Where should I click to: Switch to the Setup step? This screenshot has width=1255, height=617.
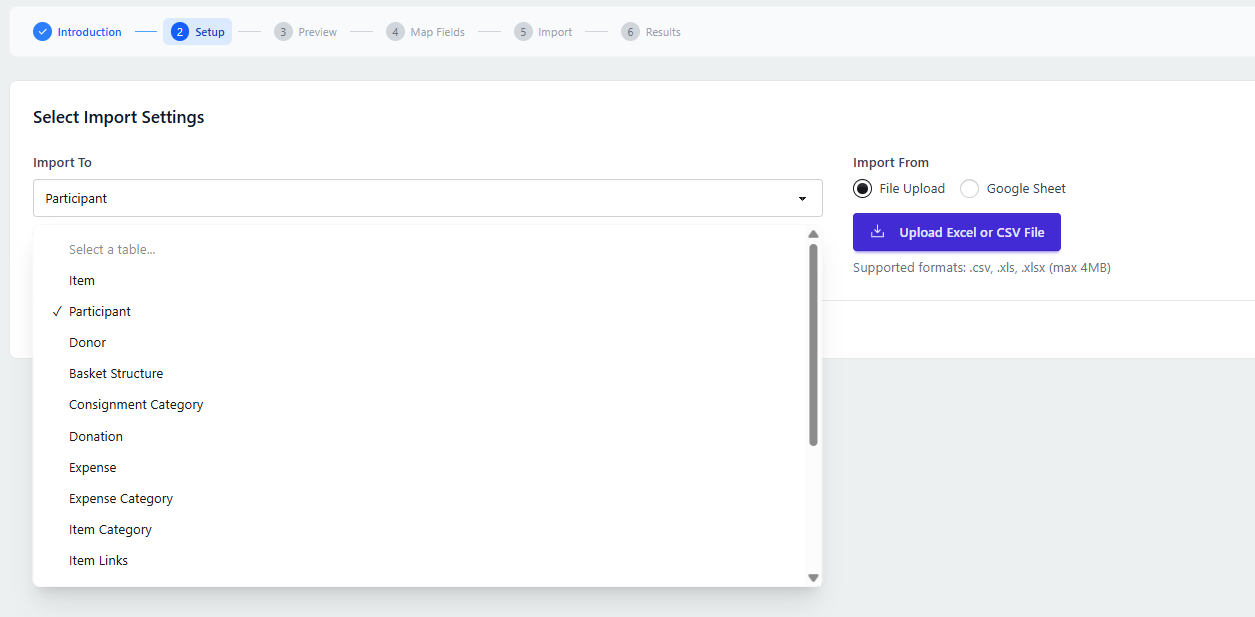click(197, 31)
